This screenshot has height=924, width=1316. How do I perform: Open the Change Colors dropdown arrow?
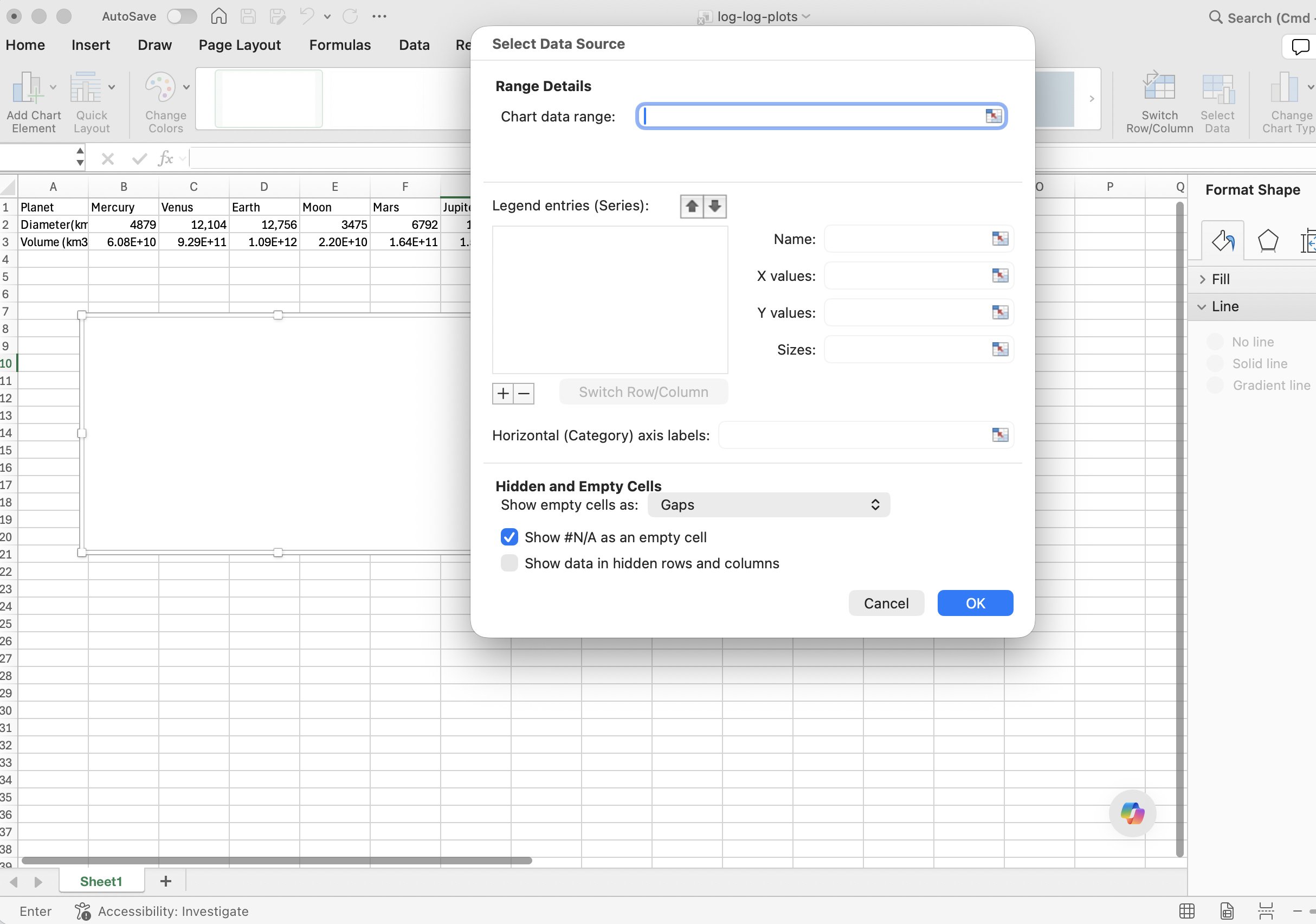(186, 87)
